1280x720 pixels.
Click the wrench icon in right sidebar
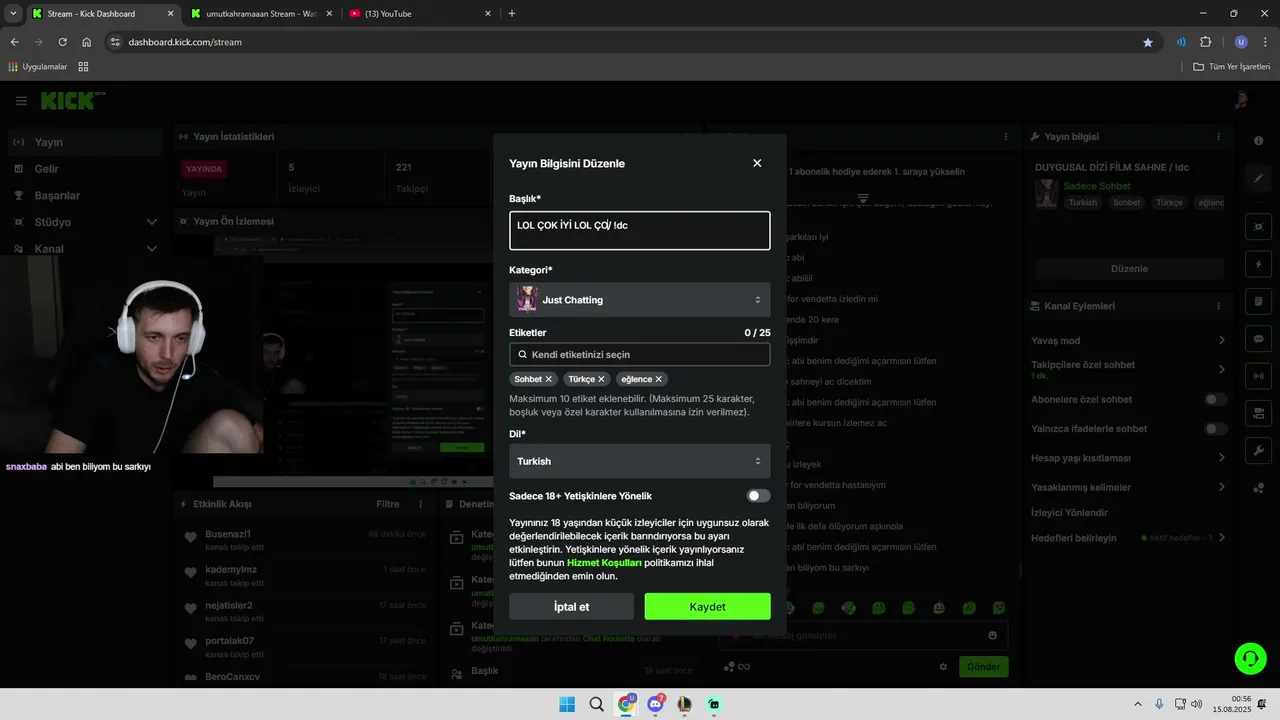[x=1258, y=451]
